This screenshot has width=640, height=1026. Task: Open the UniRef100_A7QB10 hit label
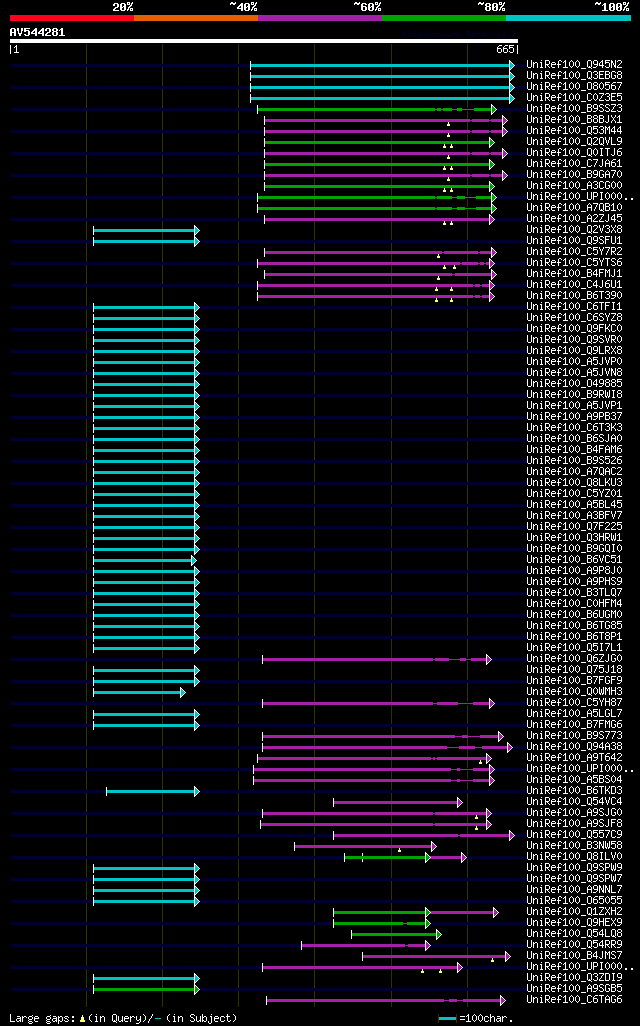(x=575, y=207)
